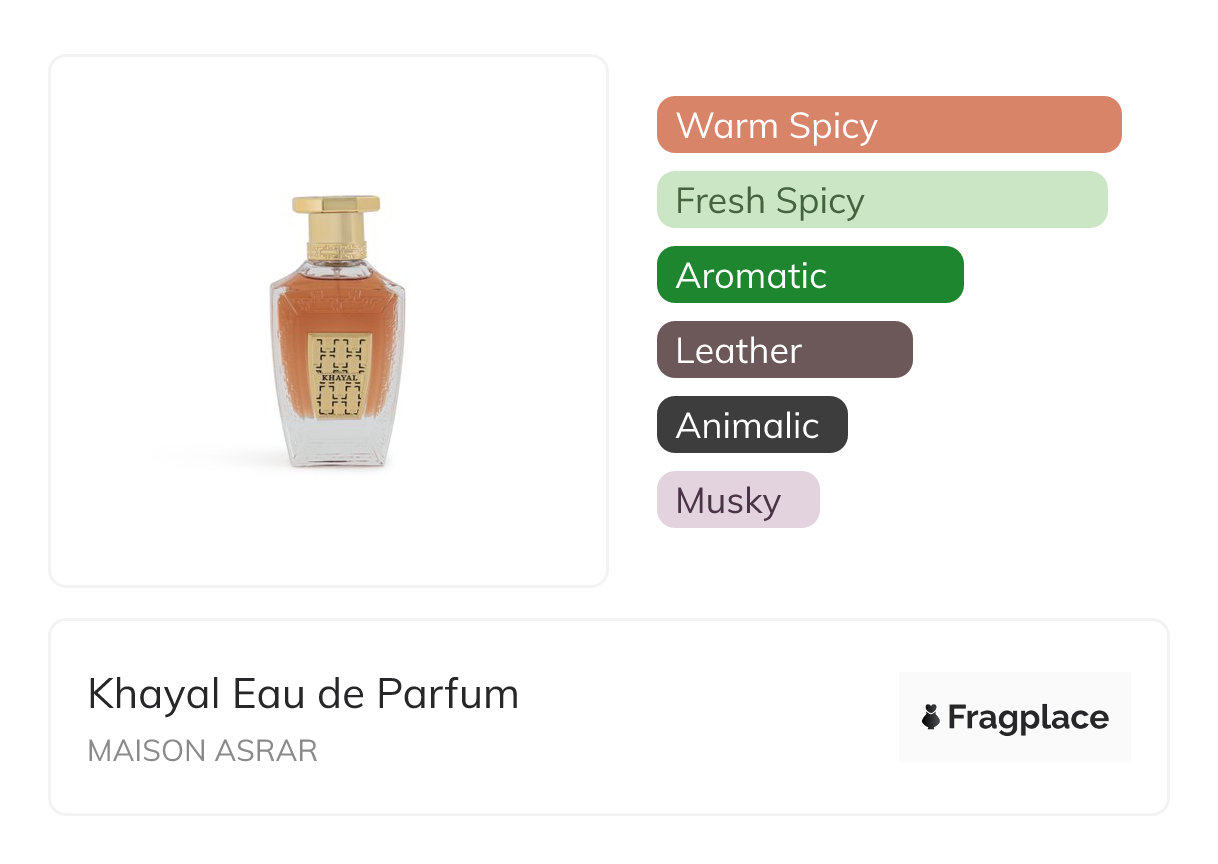The image size is (1218, 864).
Task: Click the shadow beneath the perfume bottle
Action: pyautogui.click(x=220, y=462)
